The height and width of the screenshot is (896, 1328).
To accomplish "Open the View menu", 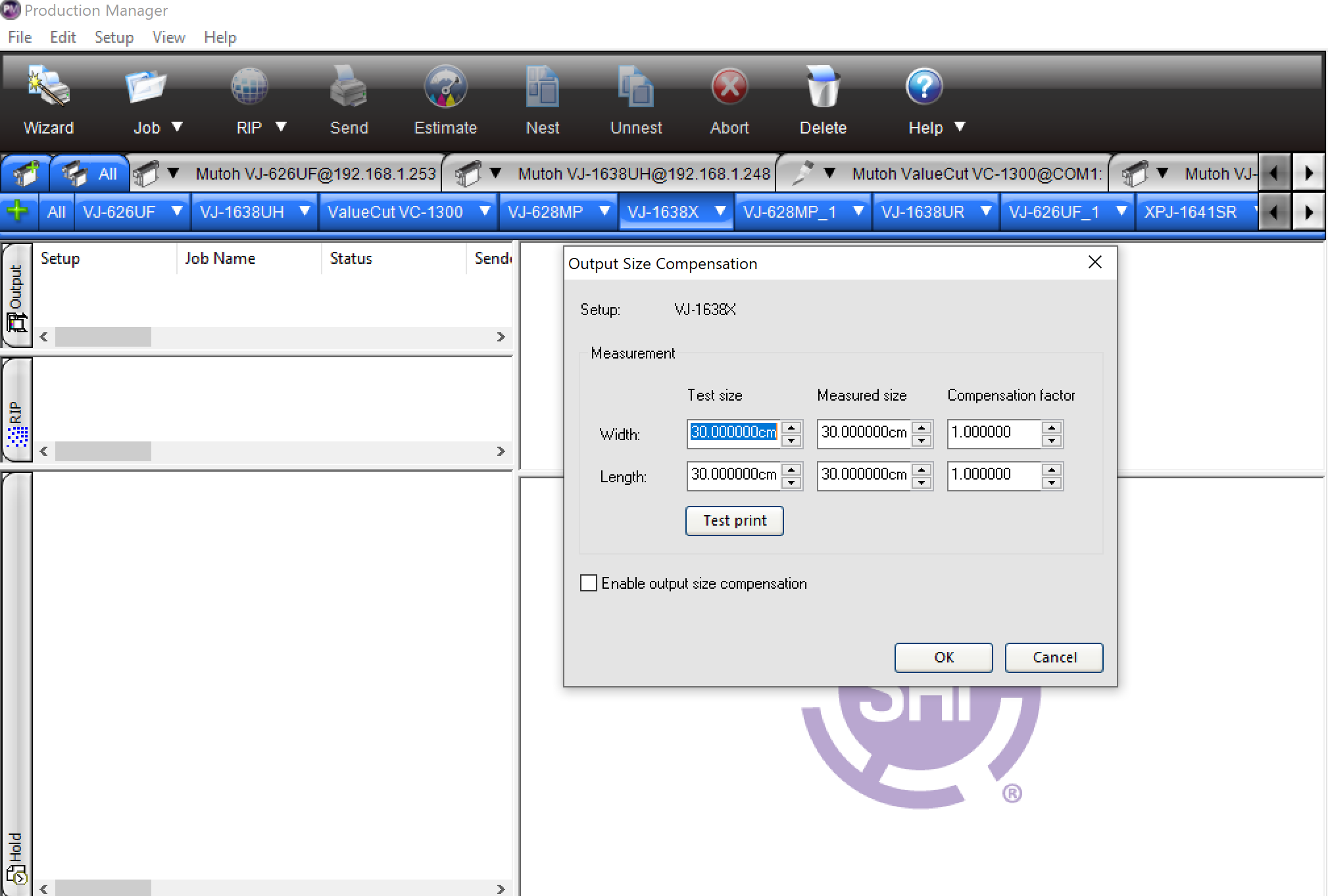I will coord(168,37).
